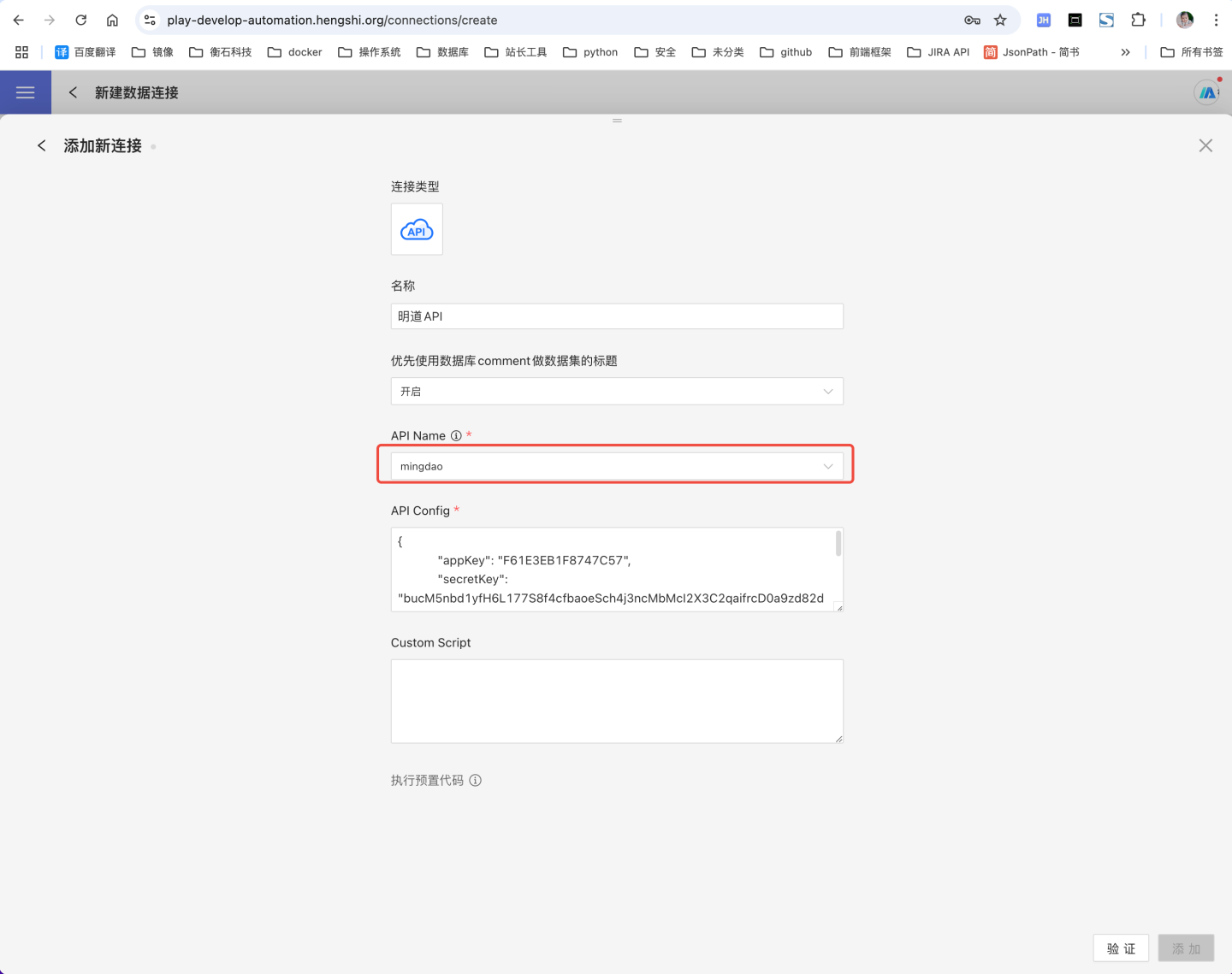1232x974 pixels.
Task: Open the github bookmarks folder
Action: click(786, 52)
